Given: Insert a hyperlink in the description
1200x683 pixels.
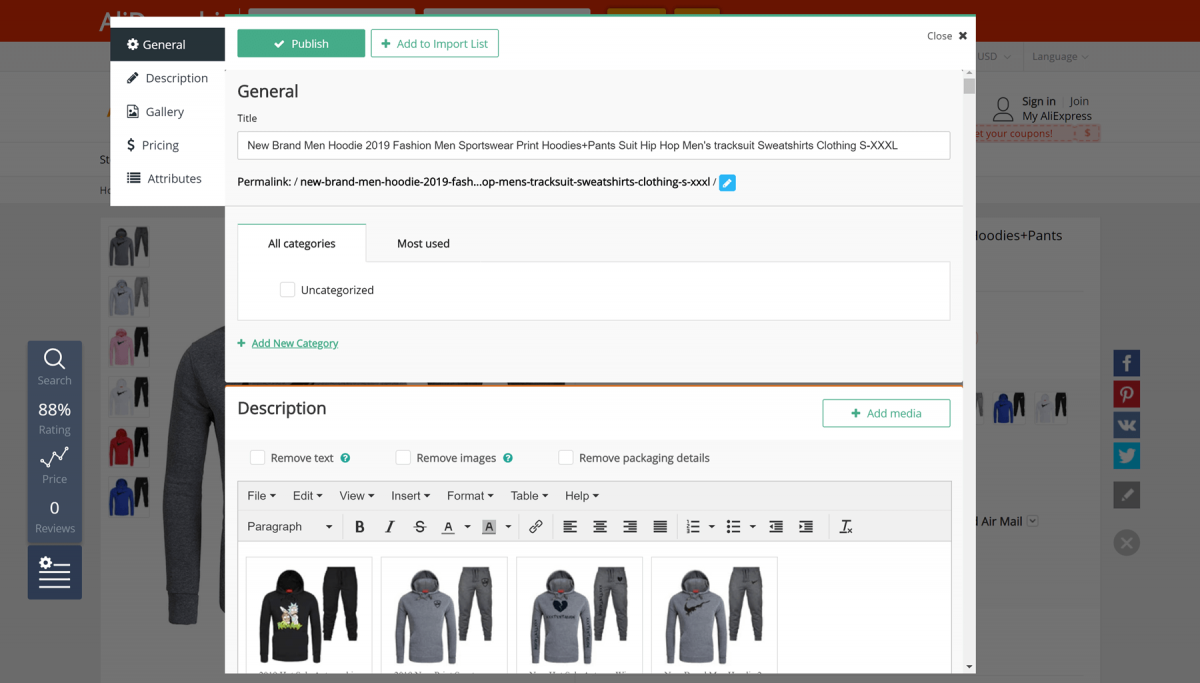Looking at the screenshot, I should click(536, 526).
